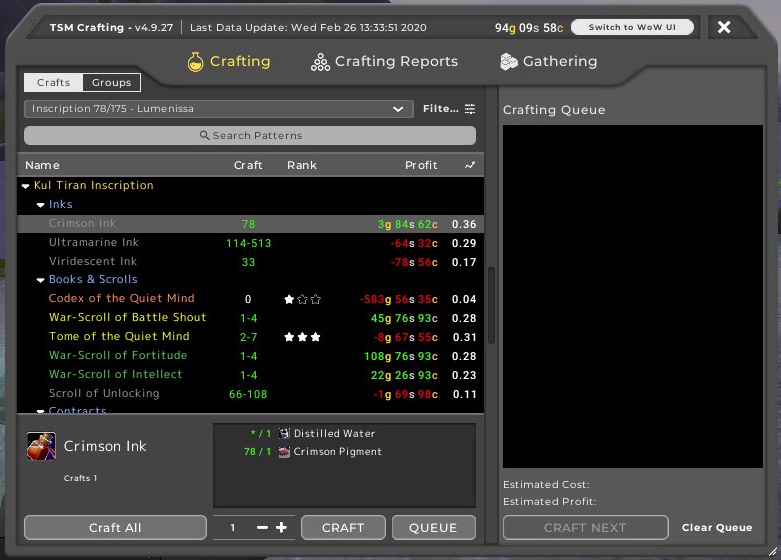Click the Distilled Water material icon
The width and height of the screenshot is (781, 560).
click(284, 433)
